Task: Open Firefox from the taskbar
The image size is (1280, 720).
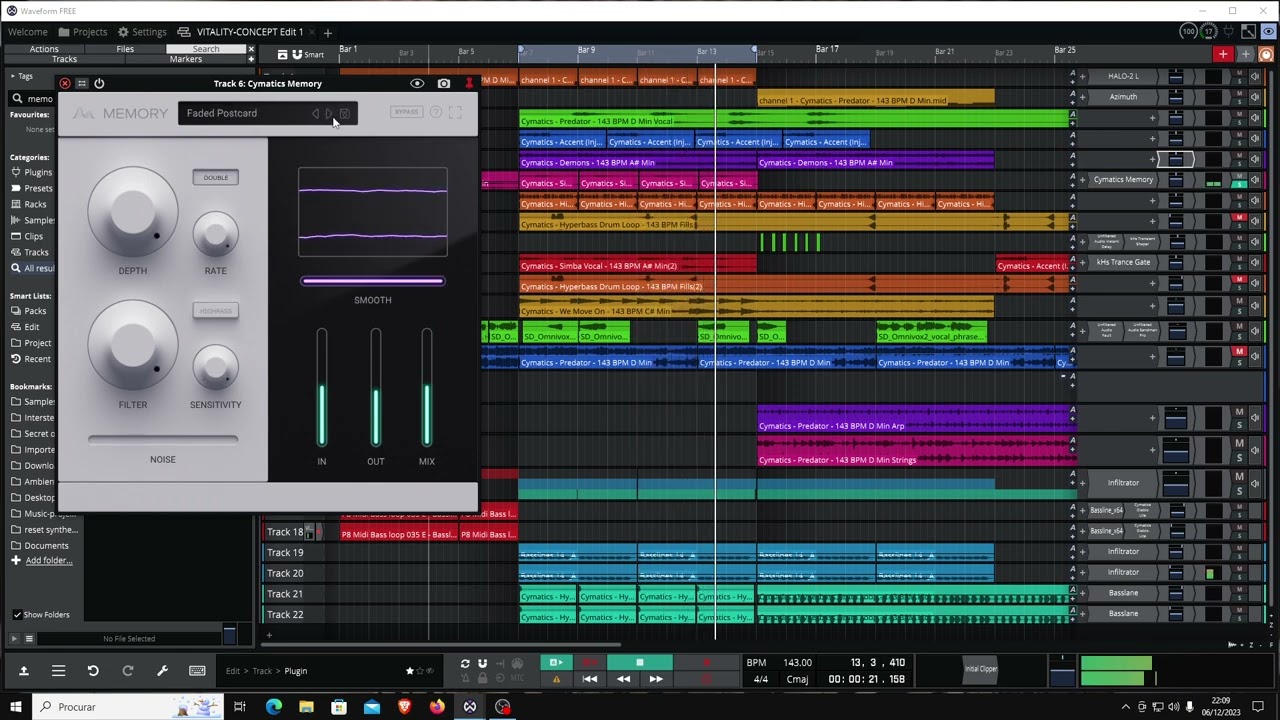Action: point(437,707)
